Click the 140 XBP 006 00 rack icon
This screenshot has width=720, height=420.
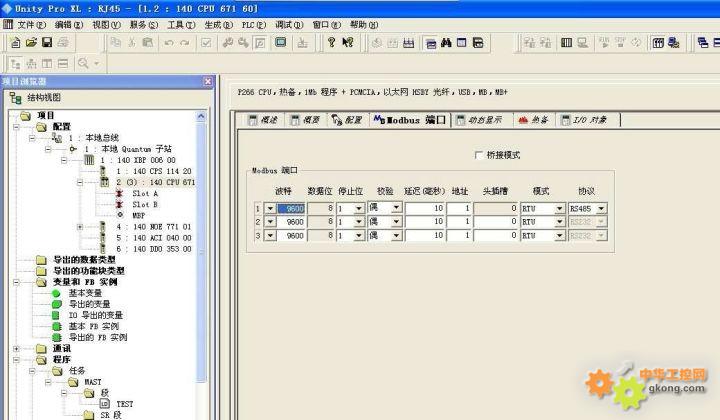90,160
